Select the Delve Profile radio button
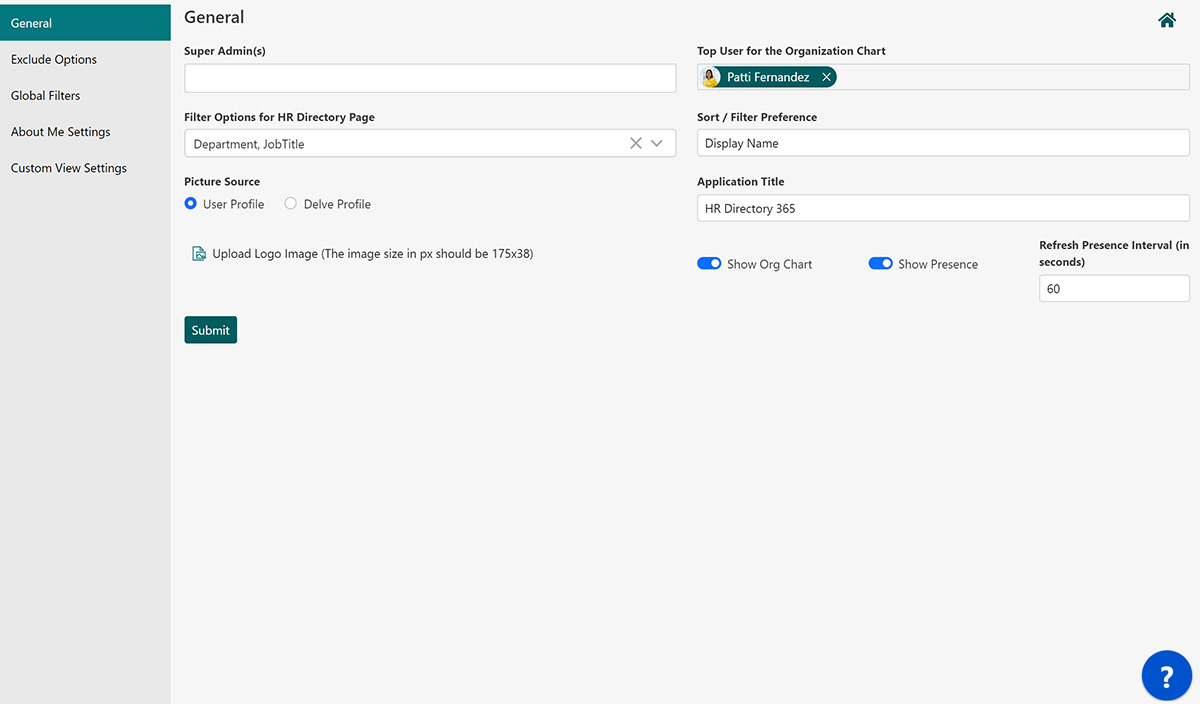The image size is (1200, 704). 291,204
